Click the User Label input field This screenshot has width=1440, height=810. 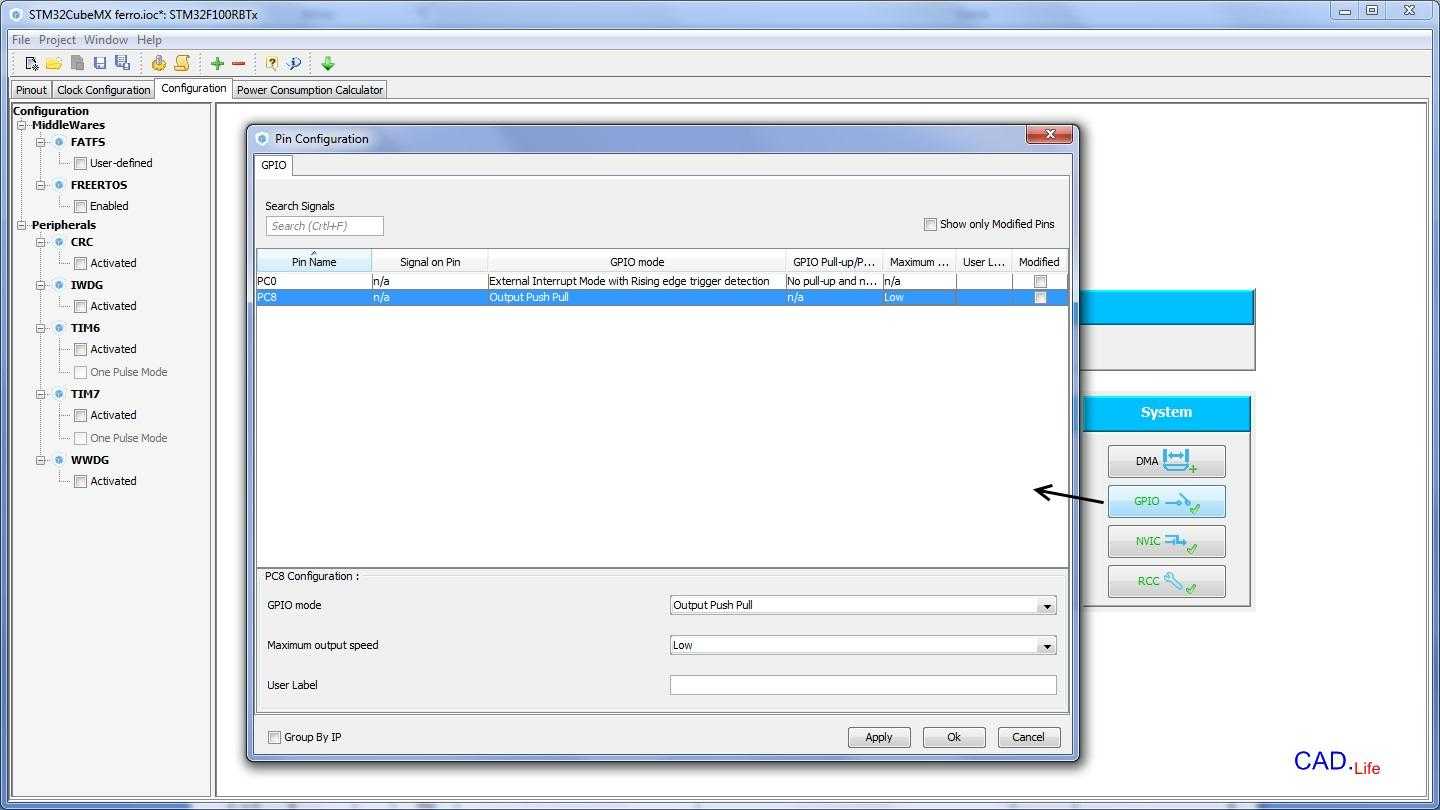862,685
